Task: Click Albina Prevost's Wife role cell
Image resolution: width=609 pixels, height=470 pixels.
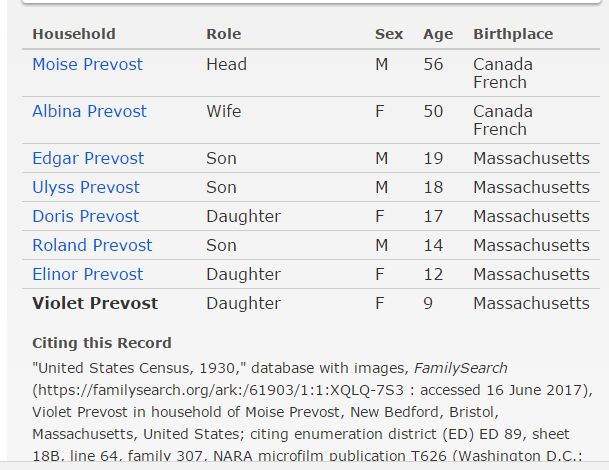Action: tap(224, 111)
